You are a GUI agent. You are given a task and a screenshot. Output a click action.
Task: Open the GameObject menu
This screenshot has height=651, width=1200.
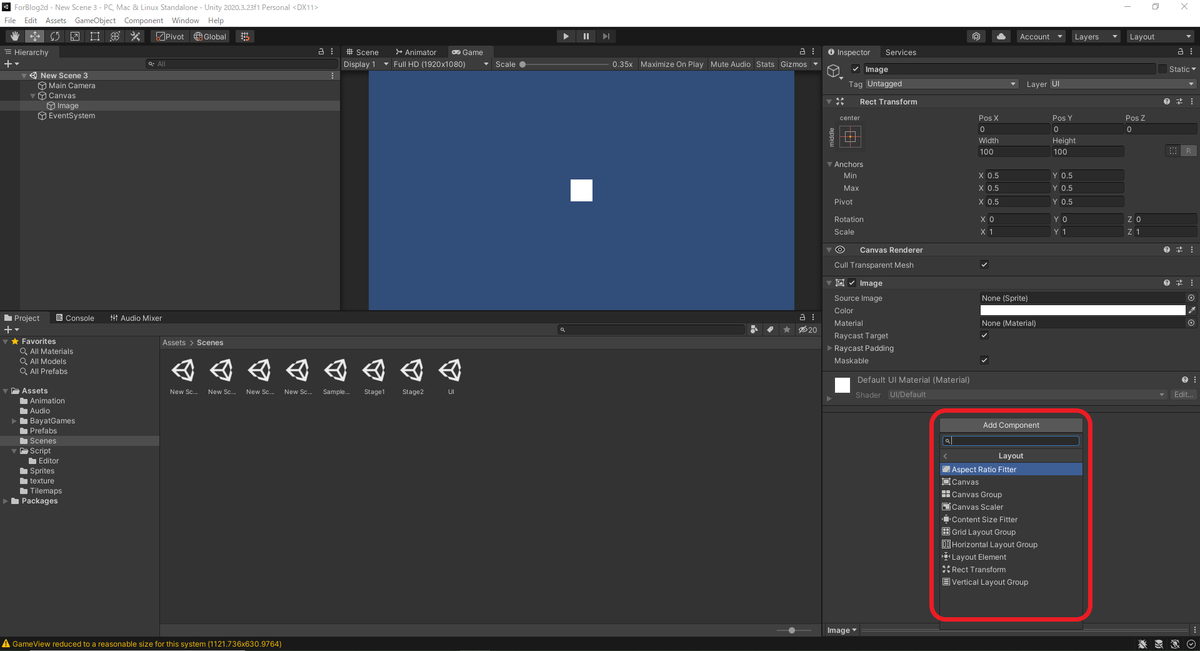click(94, 19)
